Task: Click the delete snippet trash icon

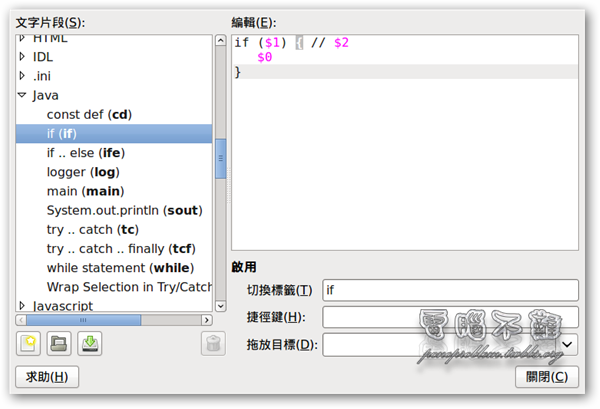Action: [x=212, y=345]
